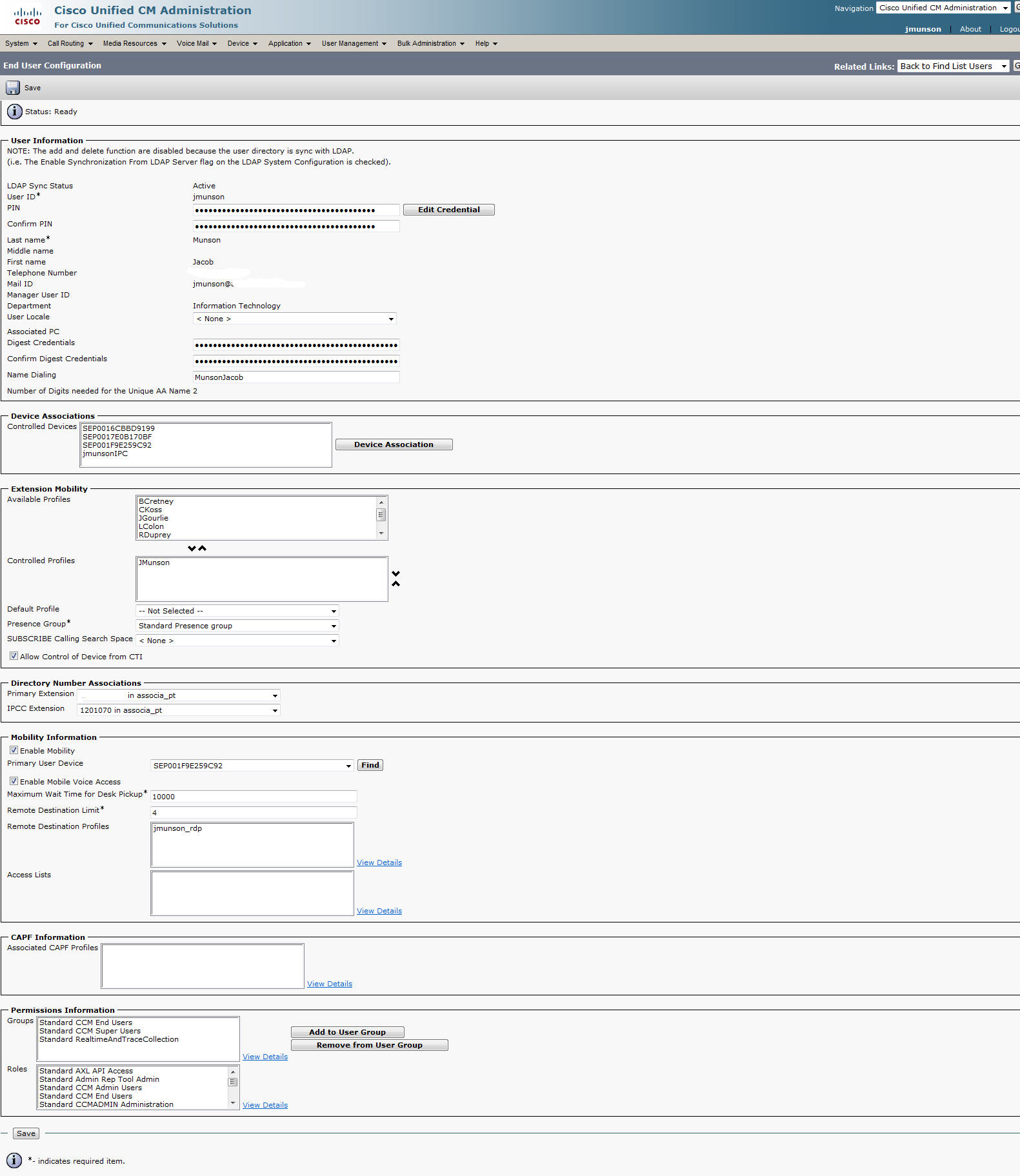Click the Save floppy disk icon
This screenshot has height=1176, width=1020.
click(13, 88)
